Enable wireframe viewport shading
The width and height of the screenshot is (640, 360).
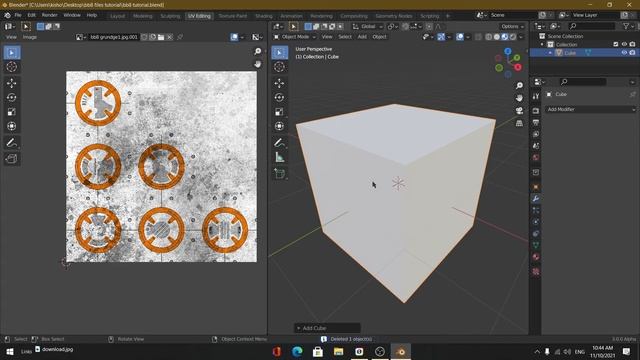click(x=489, y=37)
